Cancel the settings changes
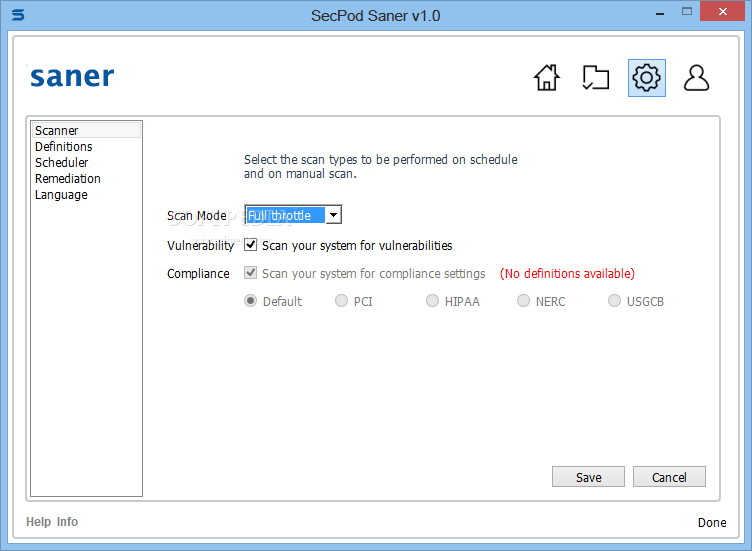752x551 pixels. [x=670, y=477]
